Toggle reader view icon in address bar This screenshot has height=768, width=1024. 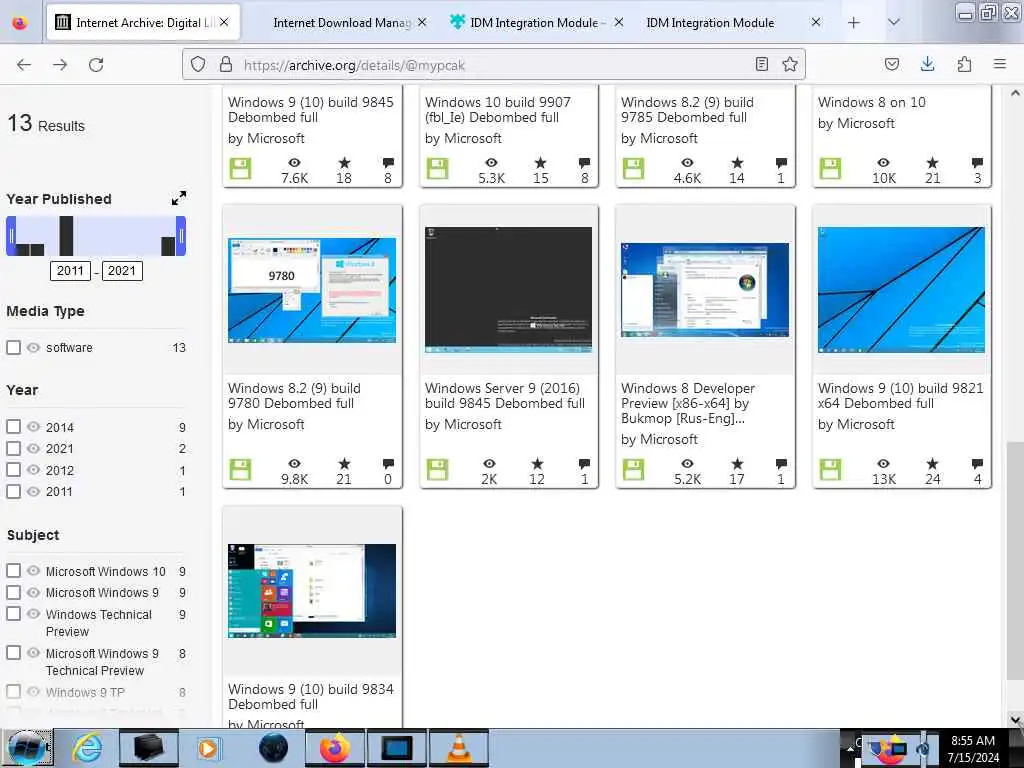[x=761, y=64]
